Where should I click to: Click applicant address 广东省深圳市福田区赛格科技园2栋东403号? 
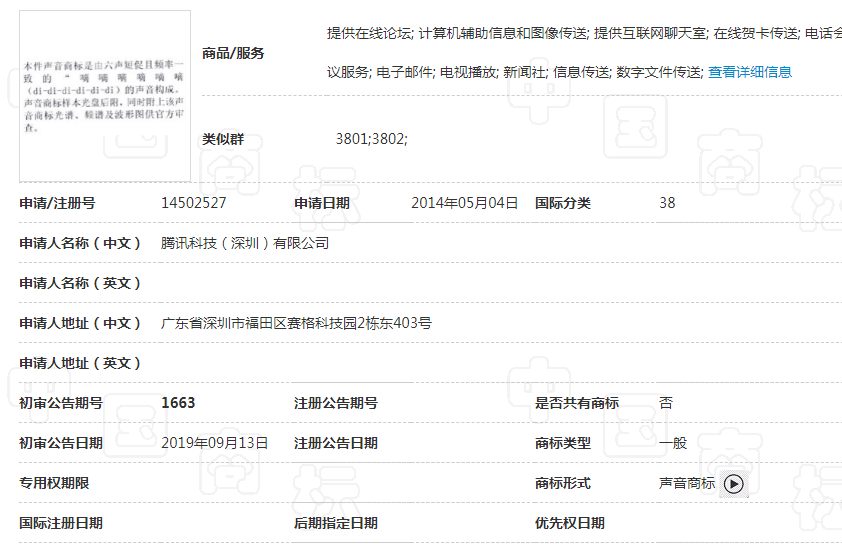point(296,323)
